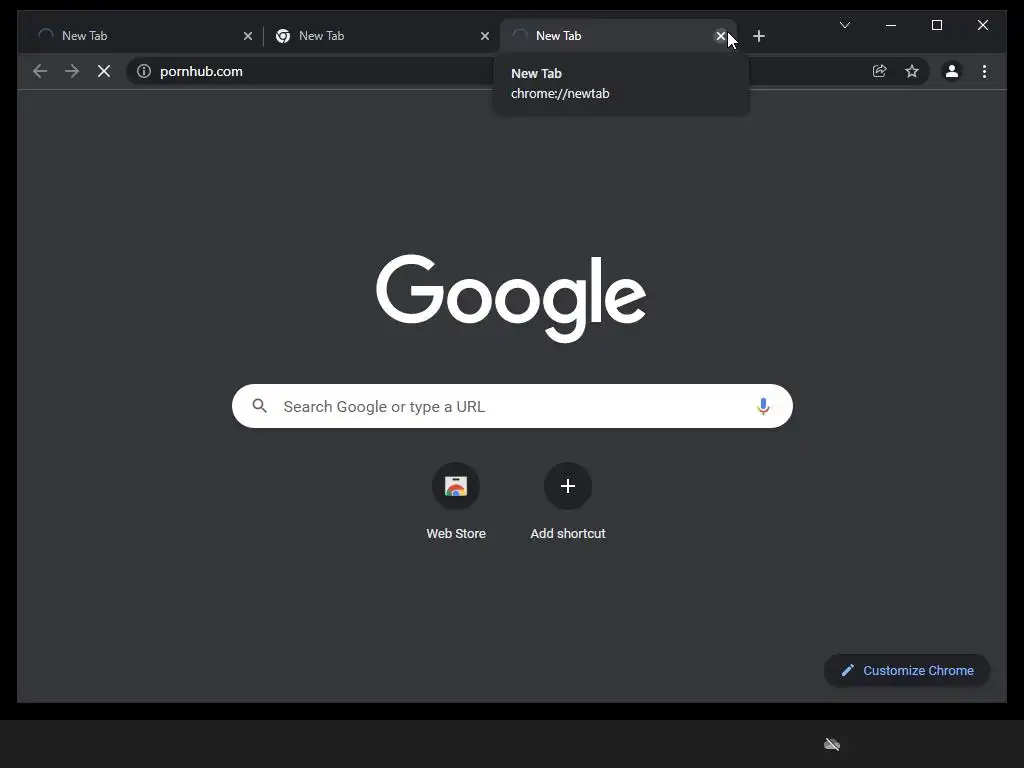
Task: Expand the tab search chevron
Action: click(844, 25)
